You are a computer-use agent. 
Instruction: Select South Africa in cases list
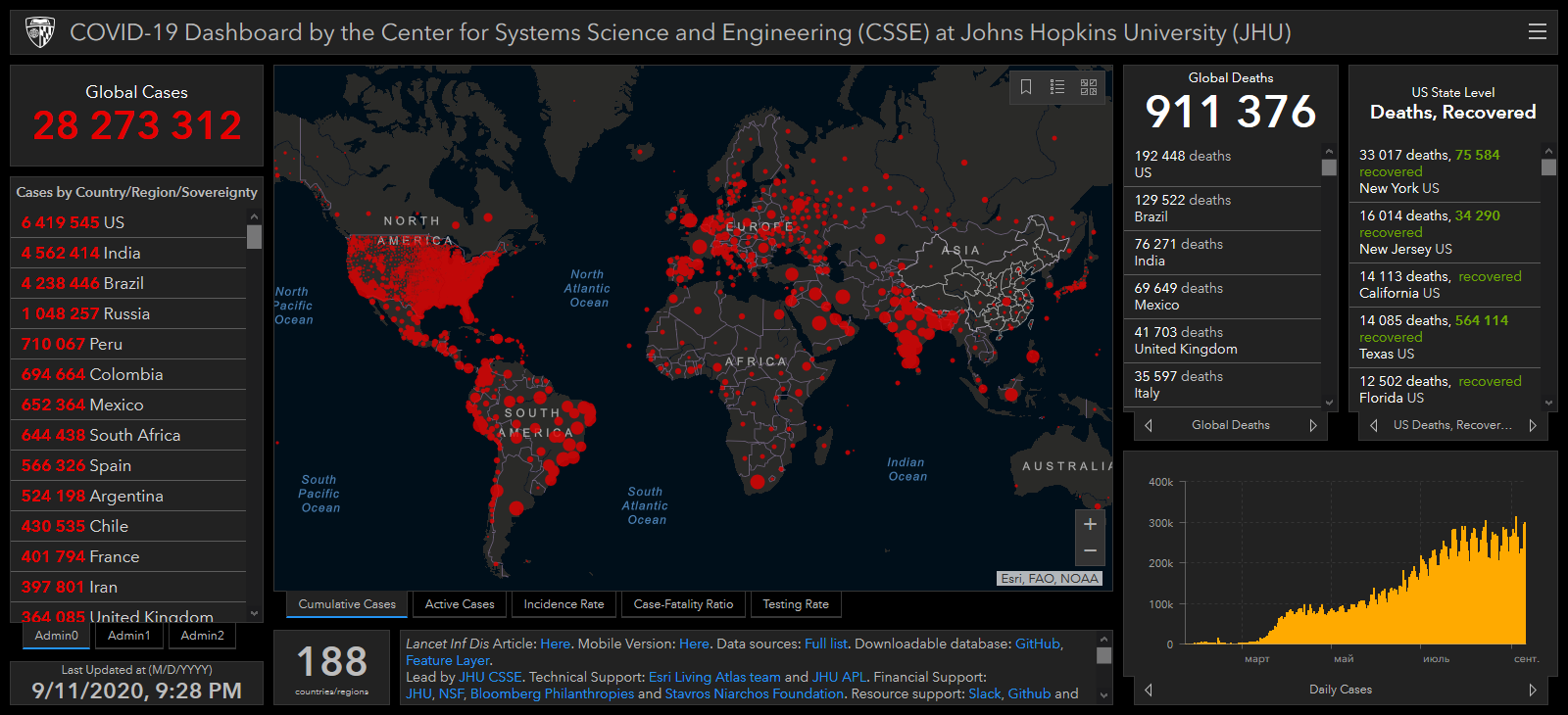coord(128,435)
